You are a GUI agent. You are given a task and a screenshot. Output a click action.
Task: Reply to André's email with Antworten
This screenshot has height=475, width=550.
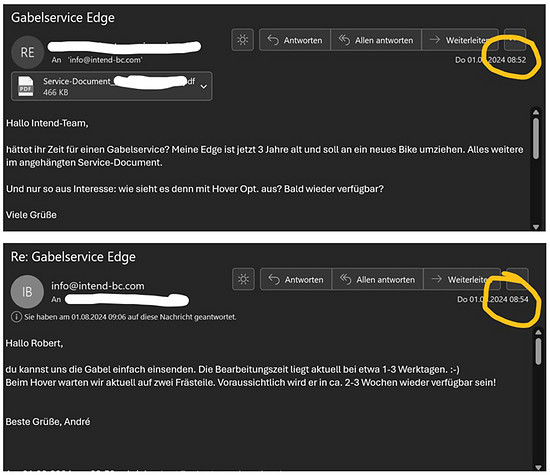click(296, 280)
